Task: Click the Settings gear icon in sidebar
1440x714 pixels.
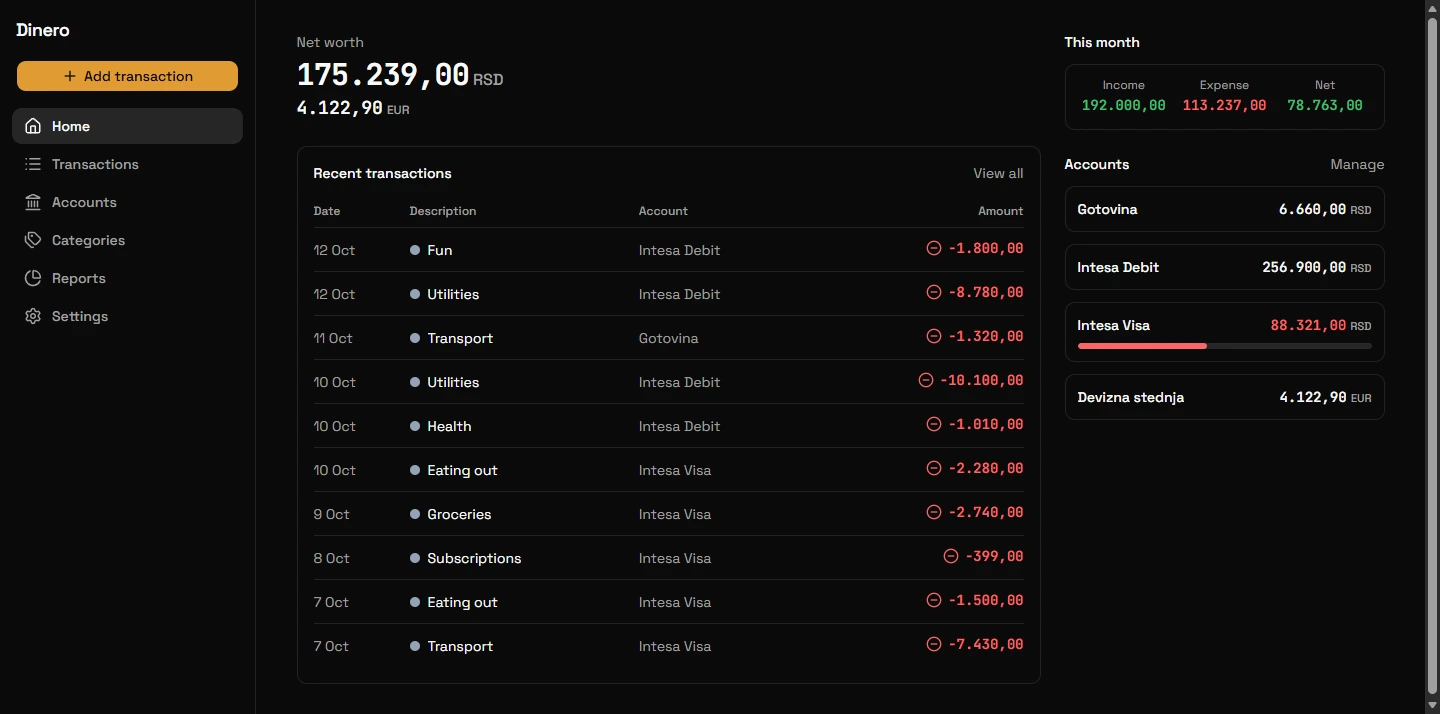Action: tap(33, 316)
